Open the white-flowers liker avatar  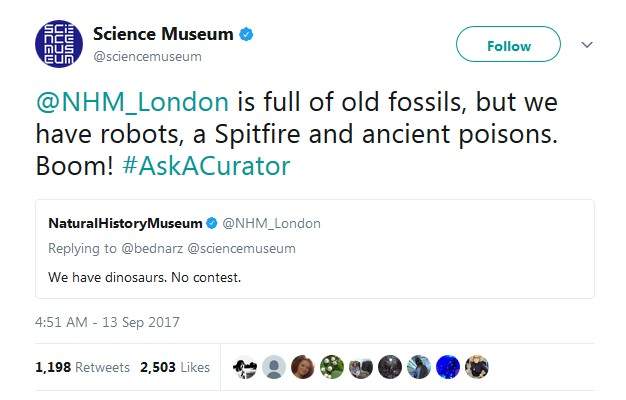[x=332, y=367]
